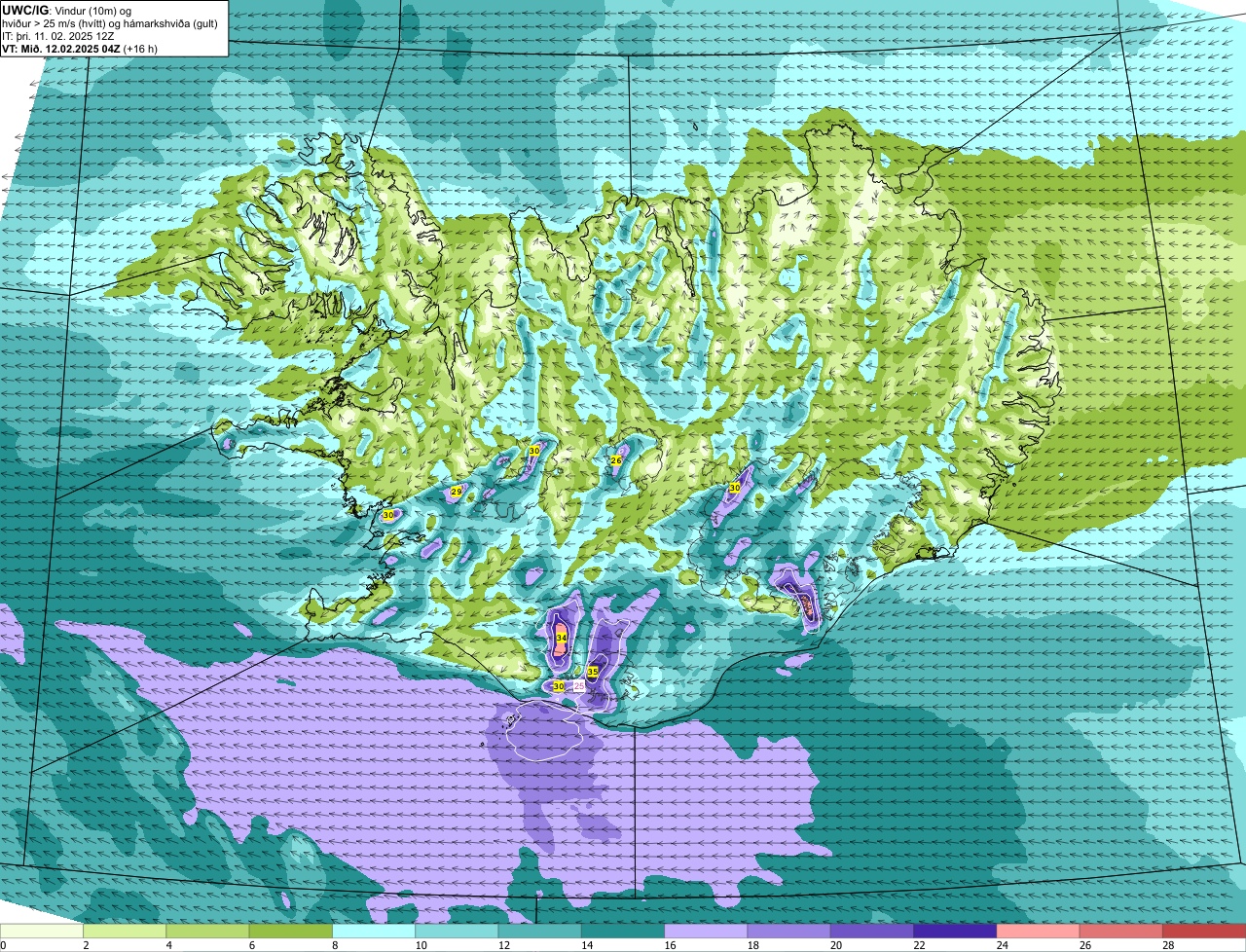Pick the 14–16 m/s dark teal legend swatch
Screen dimensions: 1246x952
click(x=623, y=931)
